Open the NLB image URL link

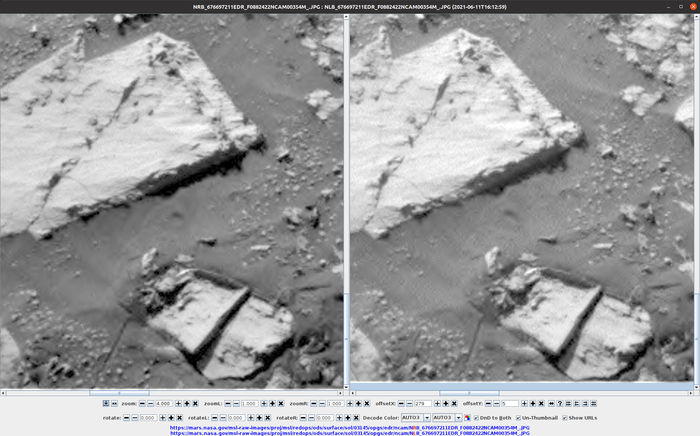click(x=350, y=433)
